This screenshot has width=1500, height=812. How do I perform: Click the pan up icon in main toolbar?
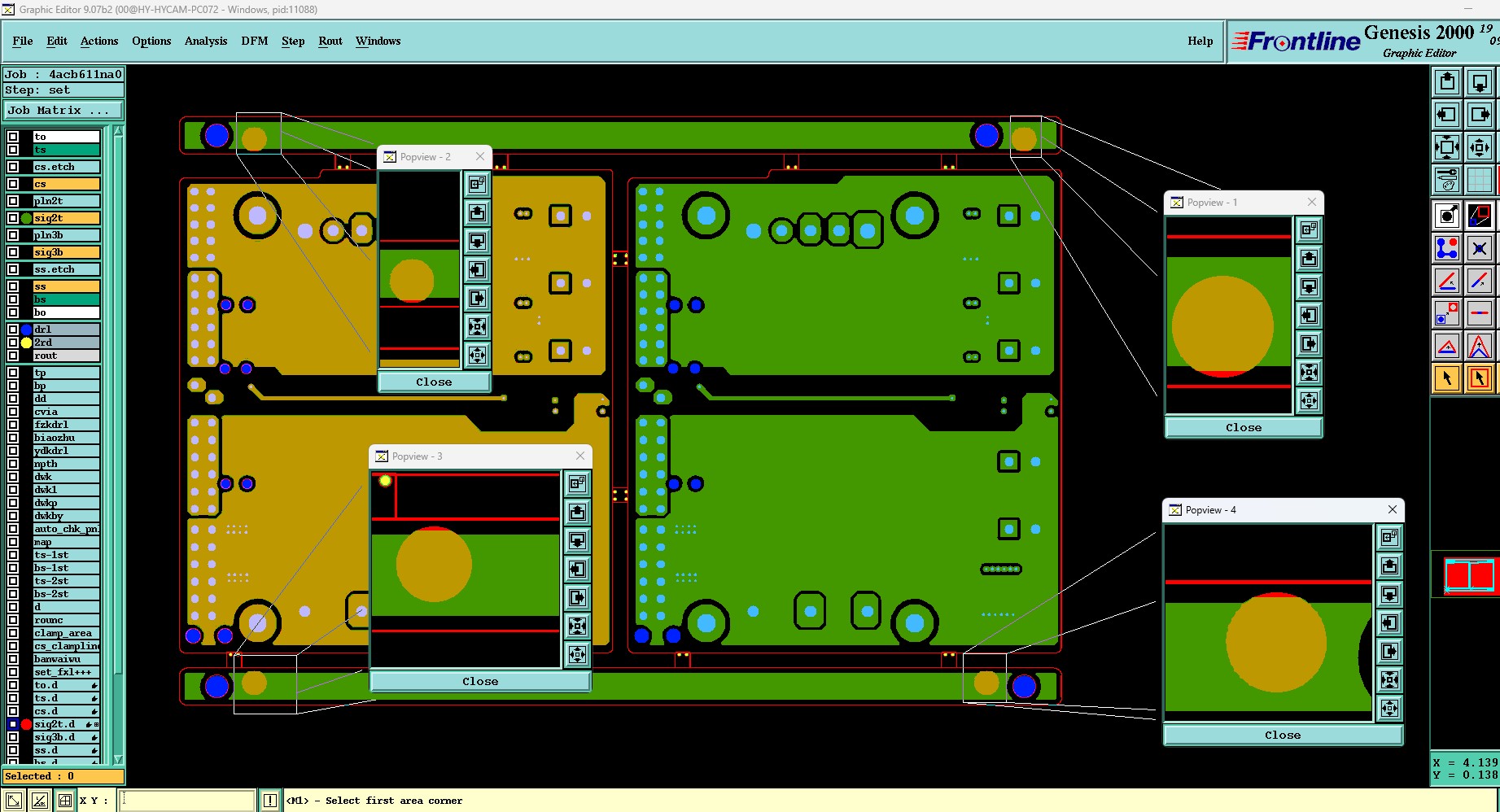pyautogui.click(x=1447, y=82)
